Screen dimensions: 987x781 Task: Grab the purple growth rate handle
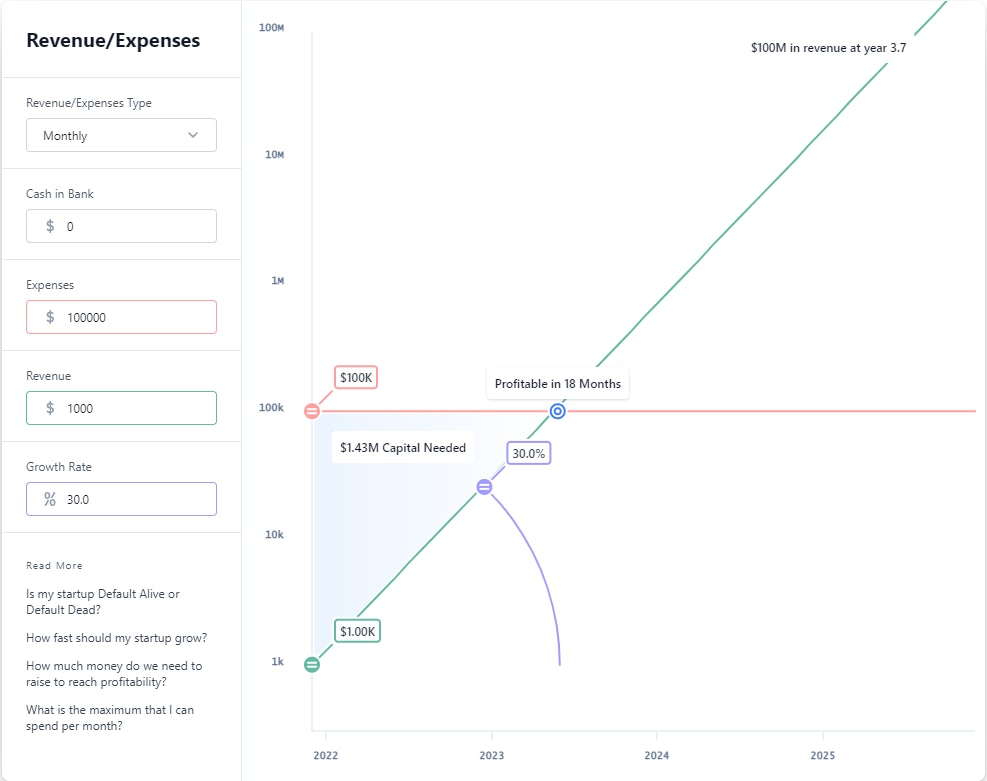click(x=484, y=487)
